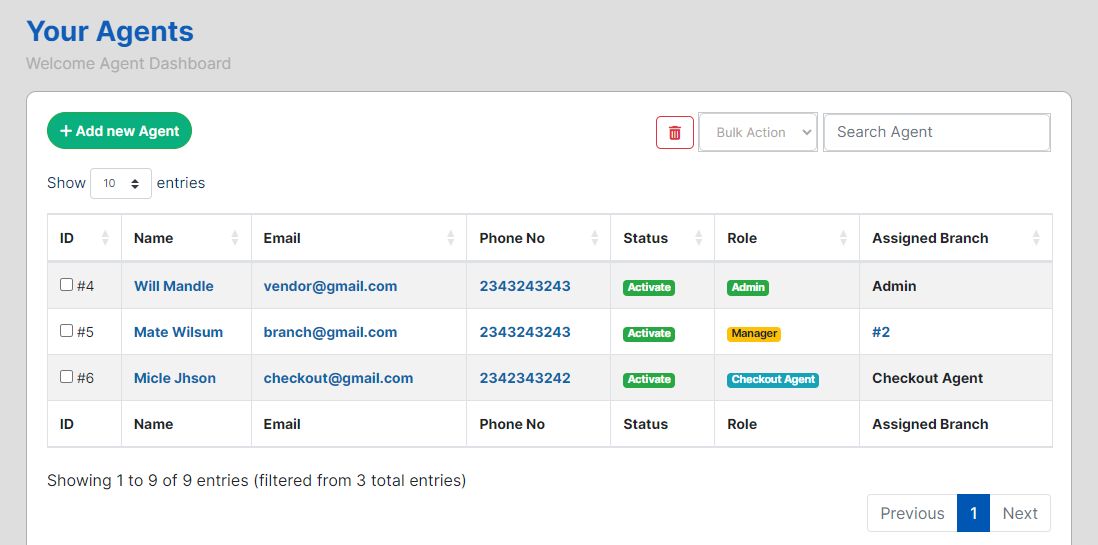This screenshot has height=545, width=1098.
Task: Focus the Search Agent input field
Action: point(936,132)
